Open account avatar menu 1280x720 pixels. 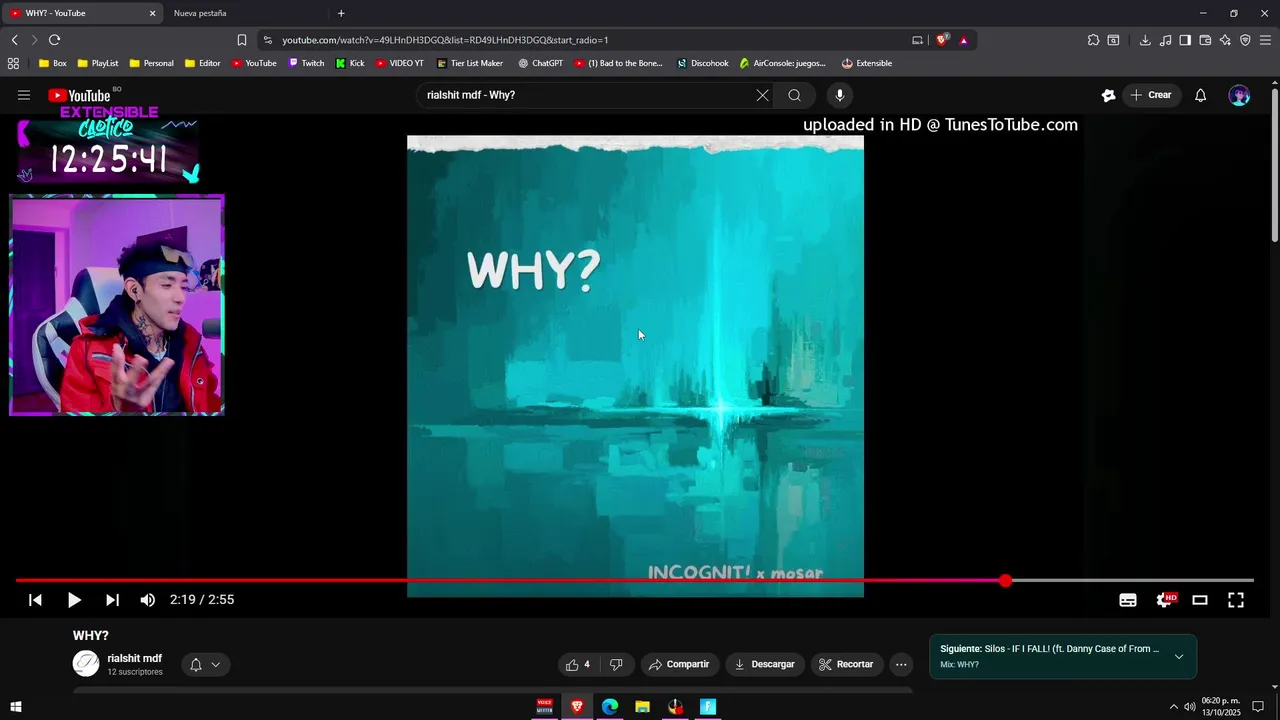[1239, 95]
